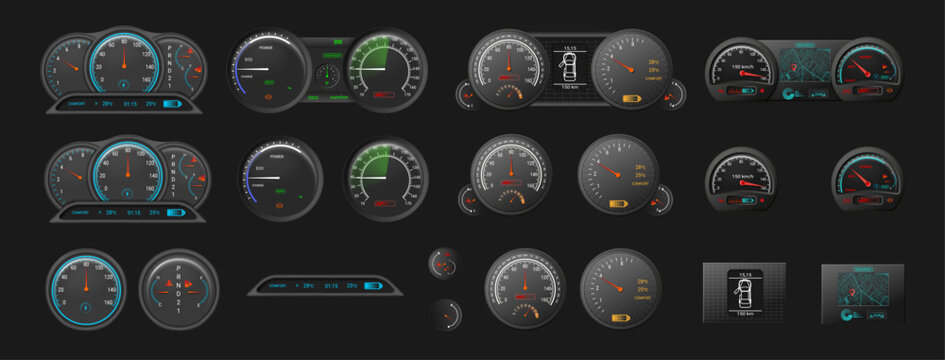Click the needle hub of the standalone blue round speedometer
945x360 pixels.
[86, 290]
